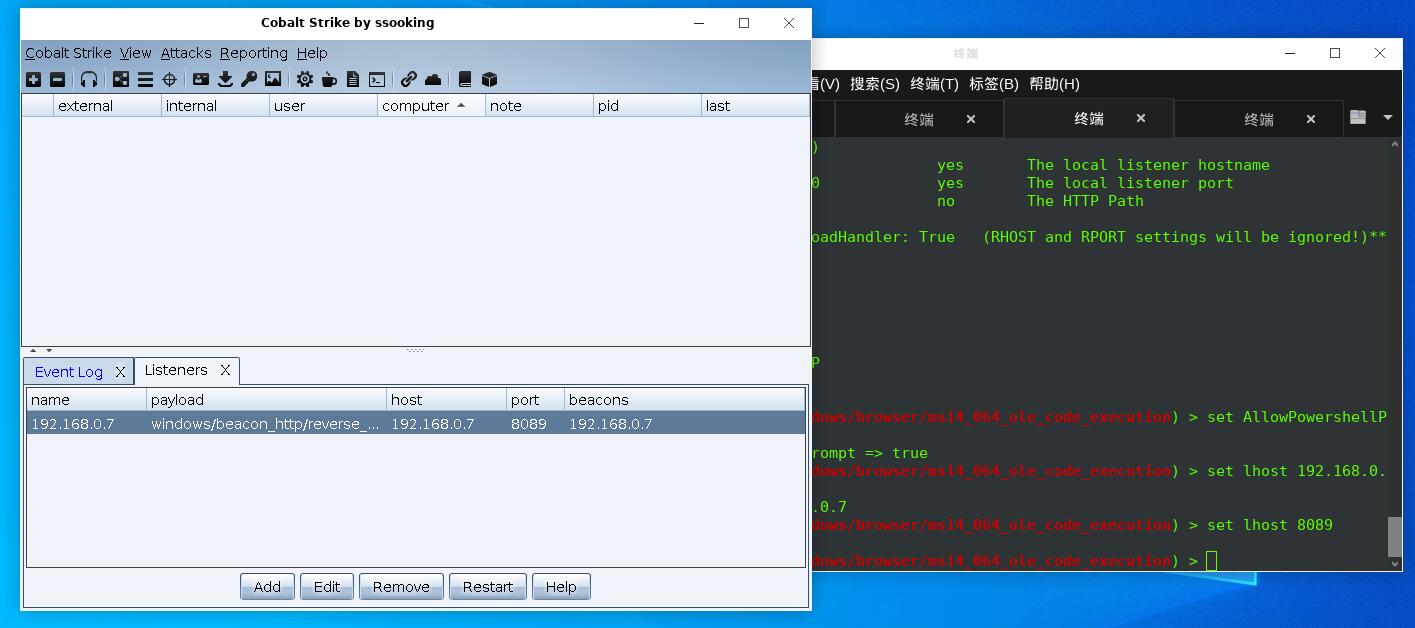The height and width of the screenshot is (628, 1415).
Task: Switch to pivot graph view icon
Action: (x=121, y=79)
